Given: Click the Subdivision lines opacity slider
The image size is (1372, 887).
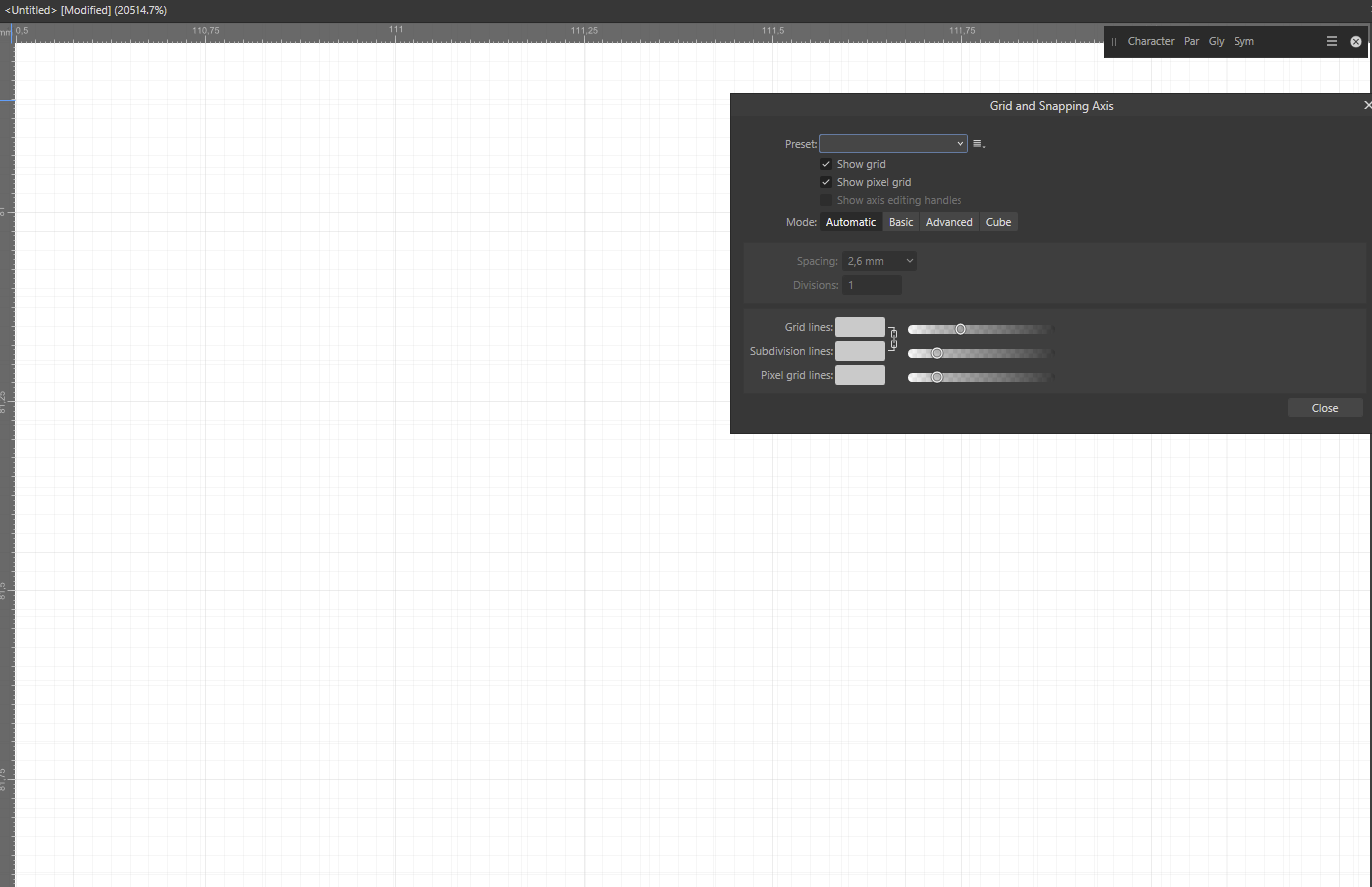Looking at the screenshot, I should coord(980,353).
